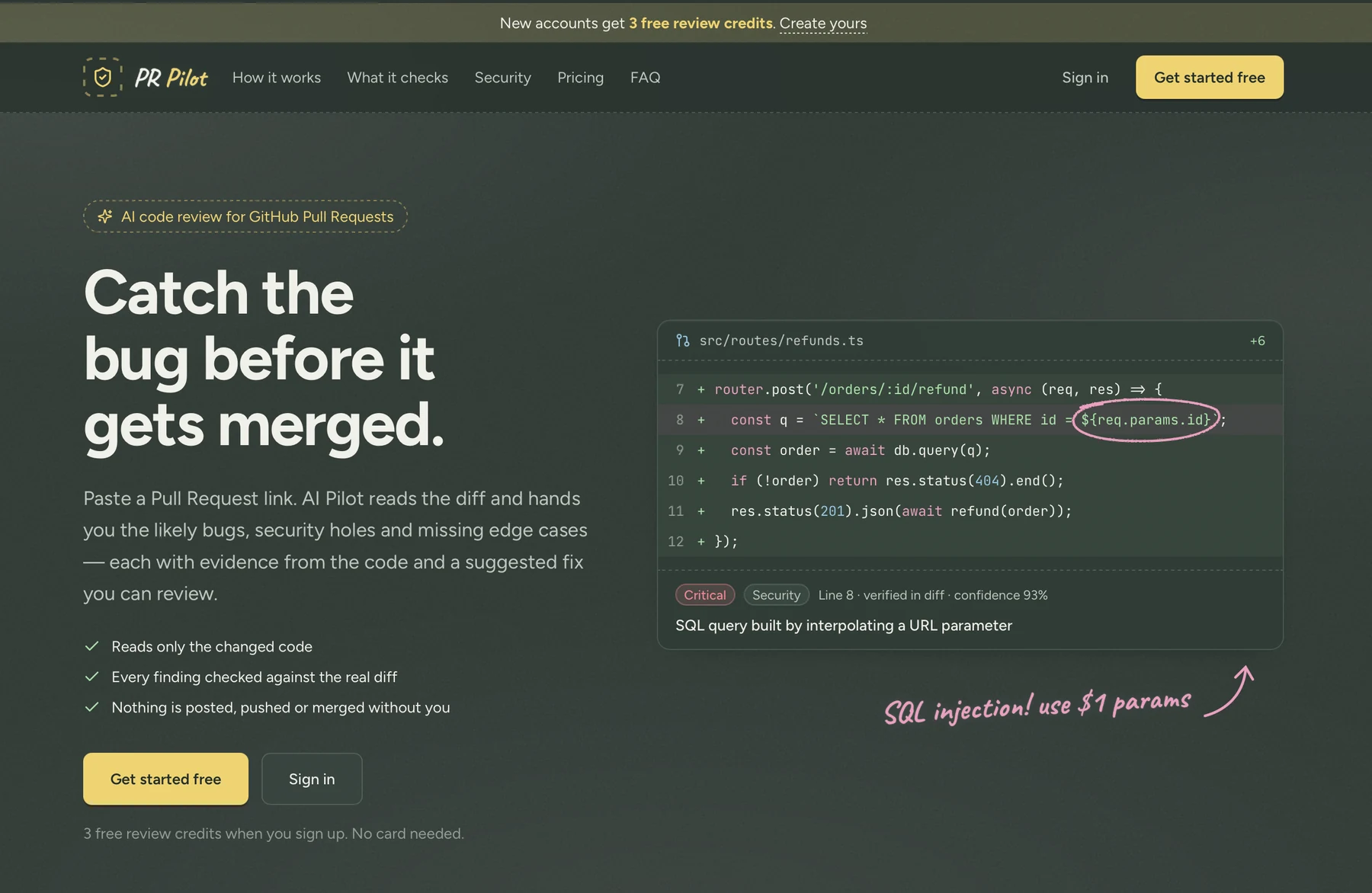Open the How it works nav item
This screenshot has width=1372, height=893.
pyautogui.click(x=277, y=78)
